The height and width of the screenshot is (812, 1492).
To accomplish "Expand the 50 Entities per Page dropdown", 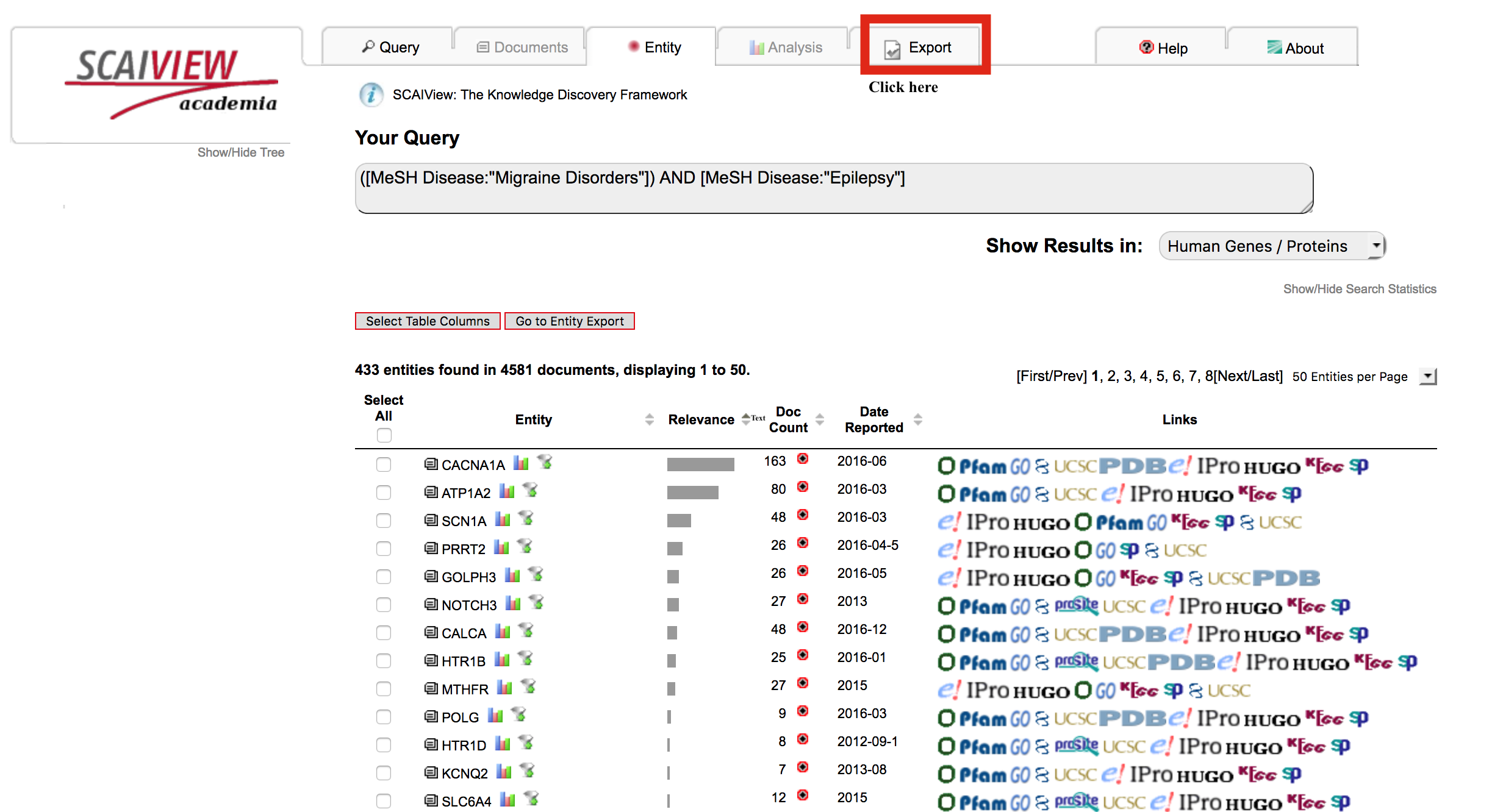I will click(x=1427, y=377).
